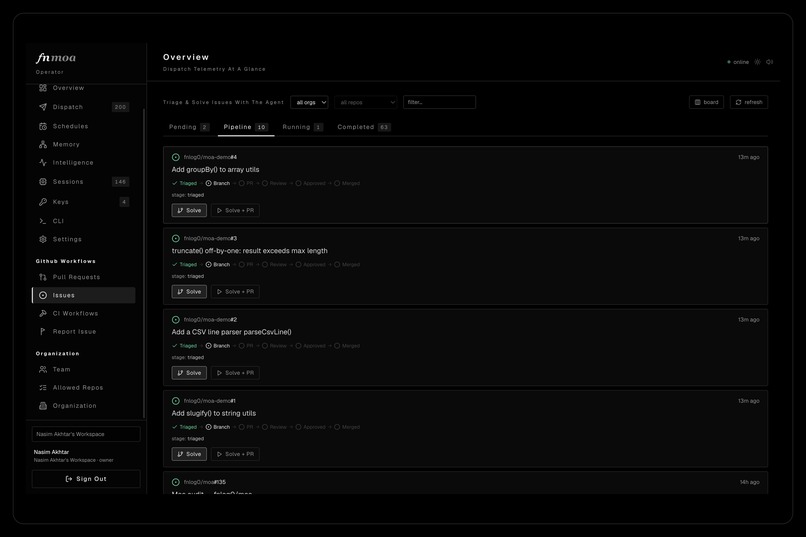This screenshot has height=537, width=806.
Task: Click the Dispatch count badge 200
Action: [x=120, y=107]
